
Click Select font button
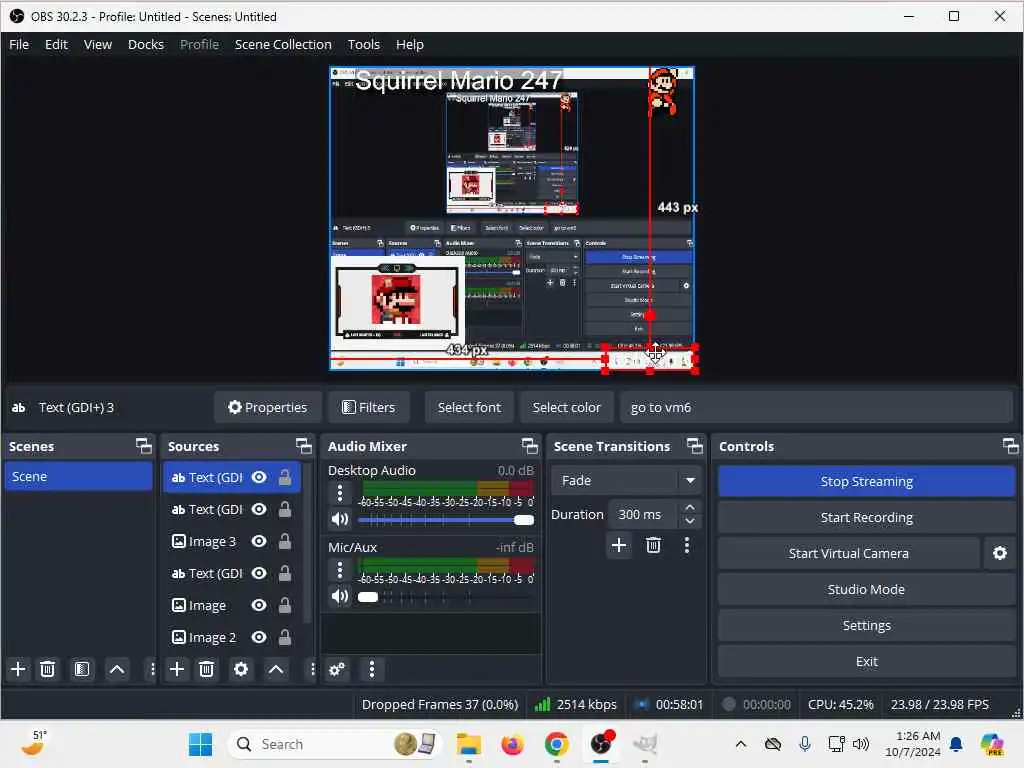point(469,407)
